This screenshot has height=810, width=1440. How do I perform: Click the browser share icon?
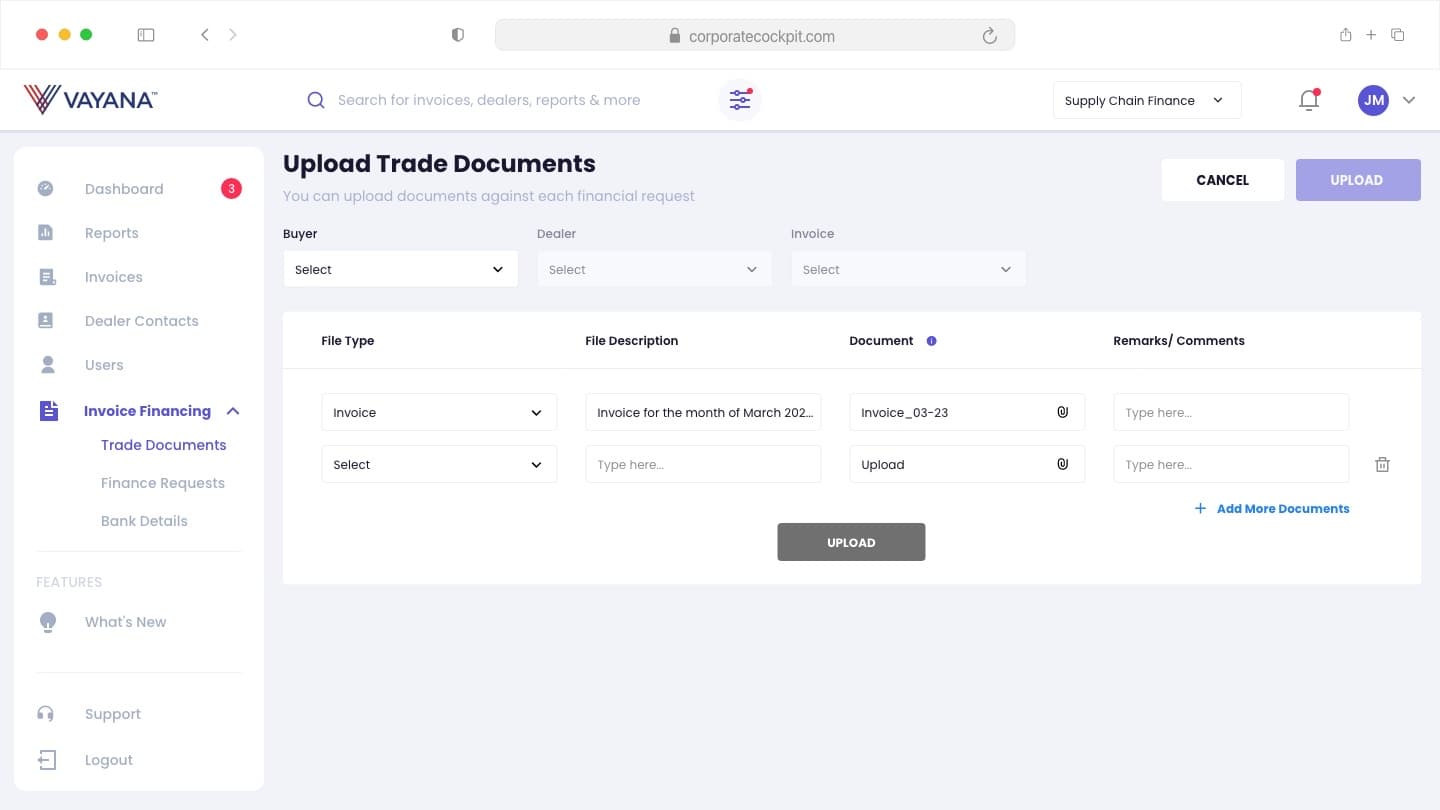click(x=1346, y=35)
